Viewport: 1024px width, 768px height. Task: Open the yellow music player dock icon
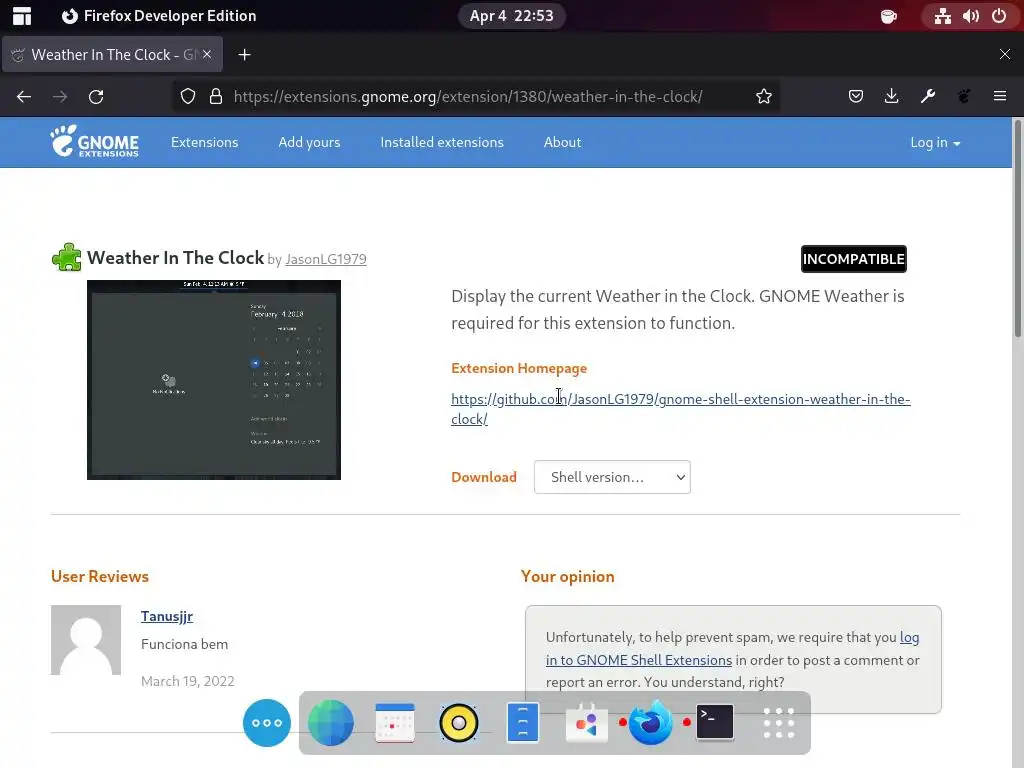pyautogui.click(x=458, y=723)
